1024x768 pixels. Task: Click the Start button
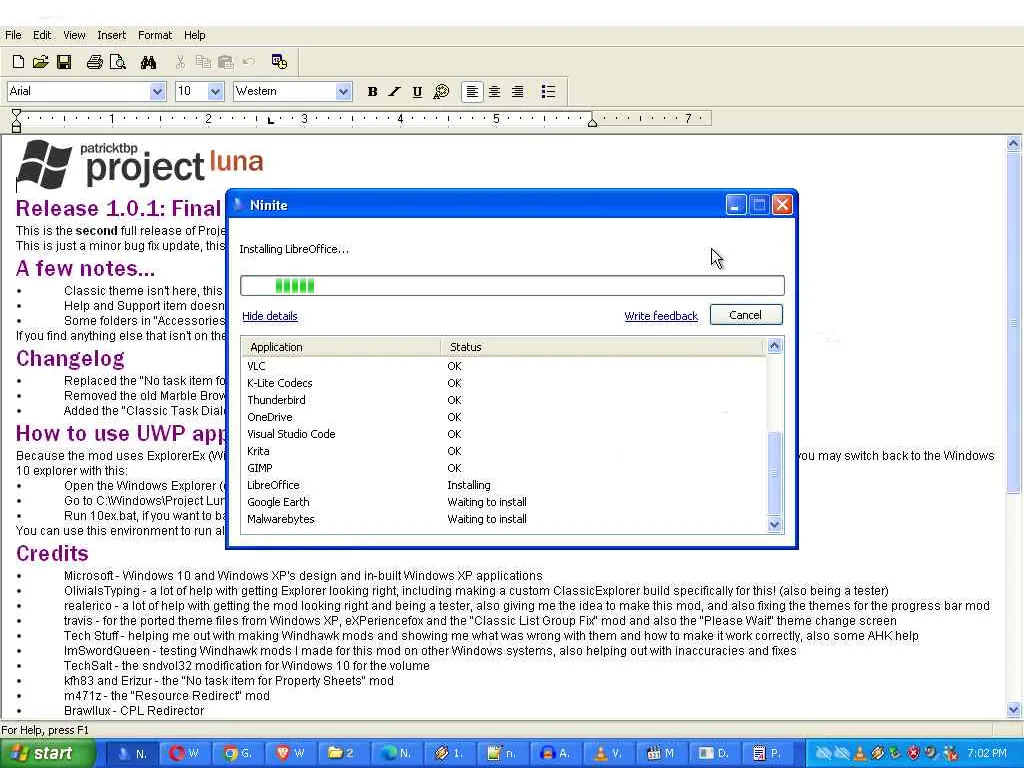[x=47, y=753]
